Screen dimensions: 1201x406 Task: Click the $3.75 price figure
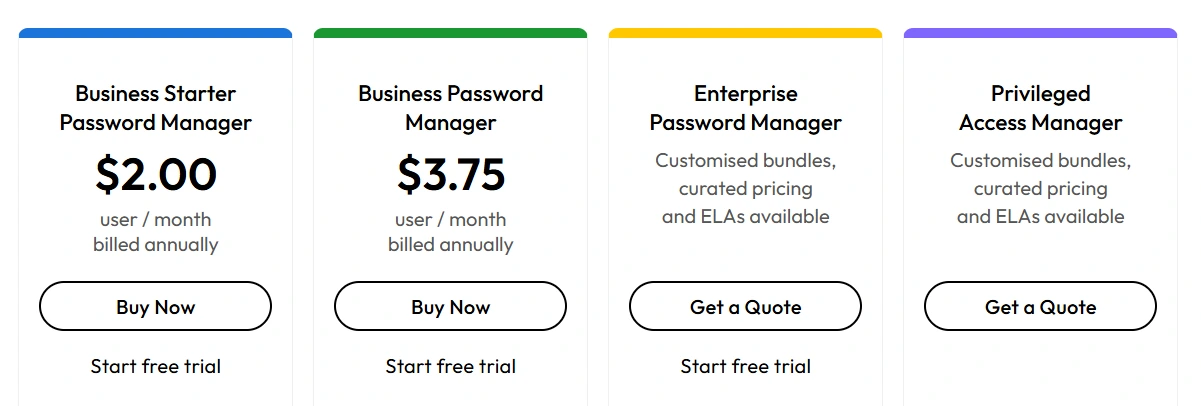[x=450, y=174]
